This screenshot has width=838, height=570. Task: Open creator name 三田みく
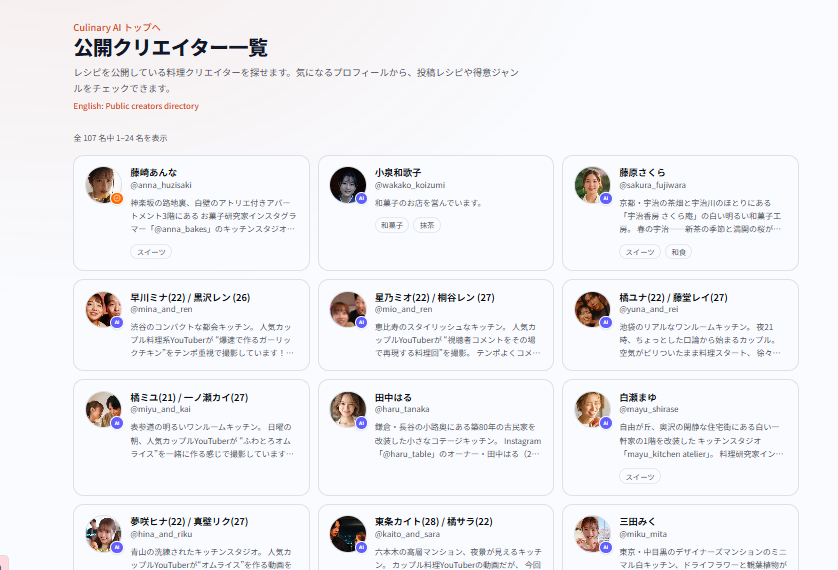[x=638, y=521]
